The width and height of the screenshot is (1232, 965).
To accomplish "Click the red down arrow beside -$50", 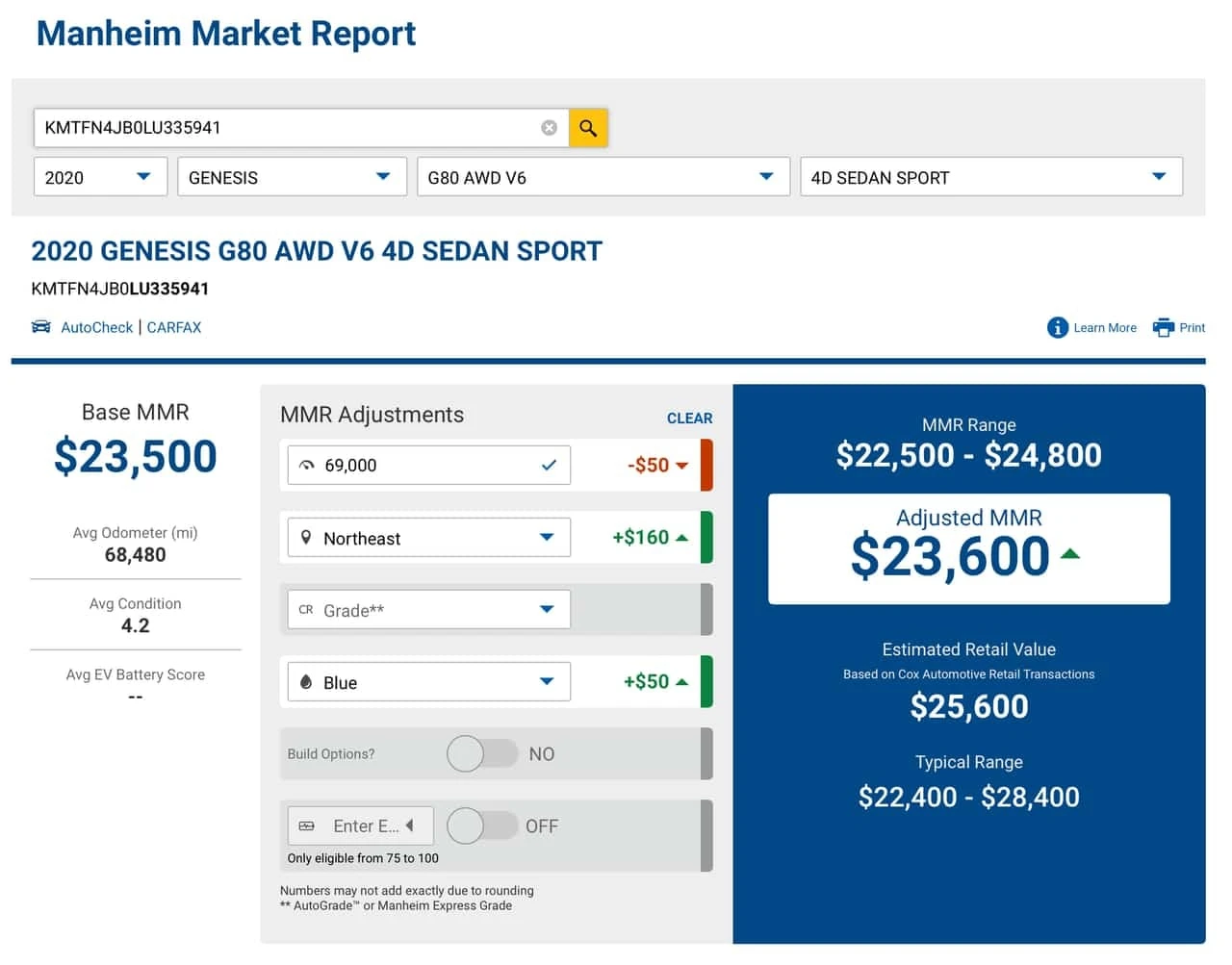I will click(x=682, y=466).
